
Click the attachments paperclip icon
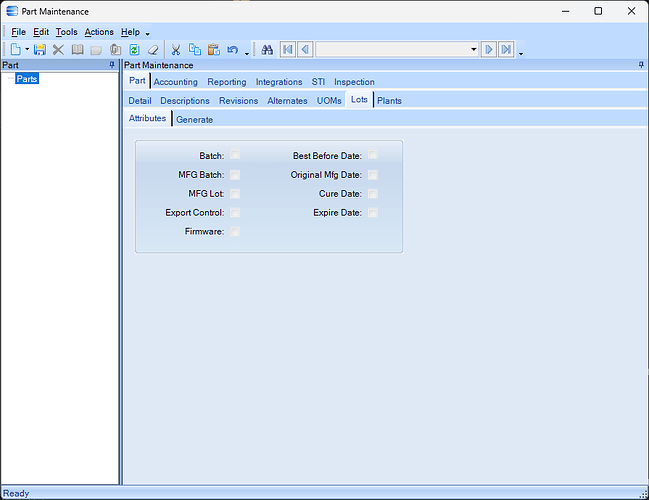[x=115, y=50]
